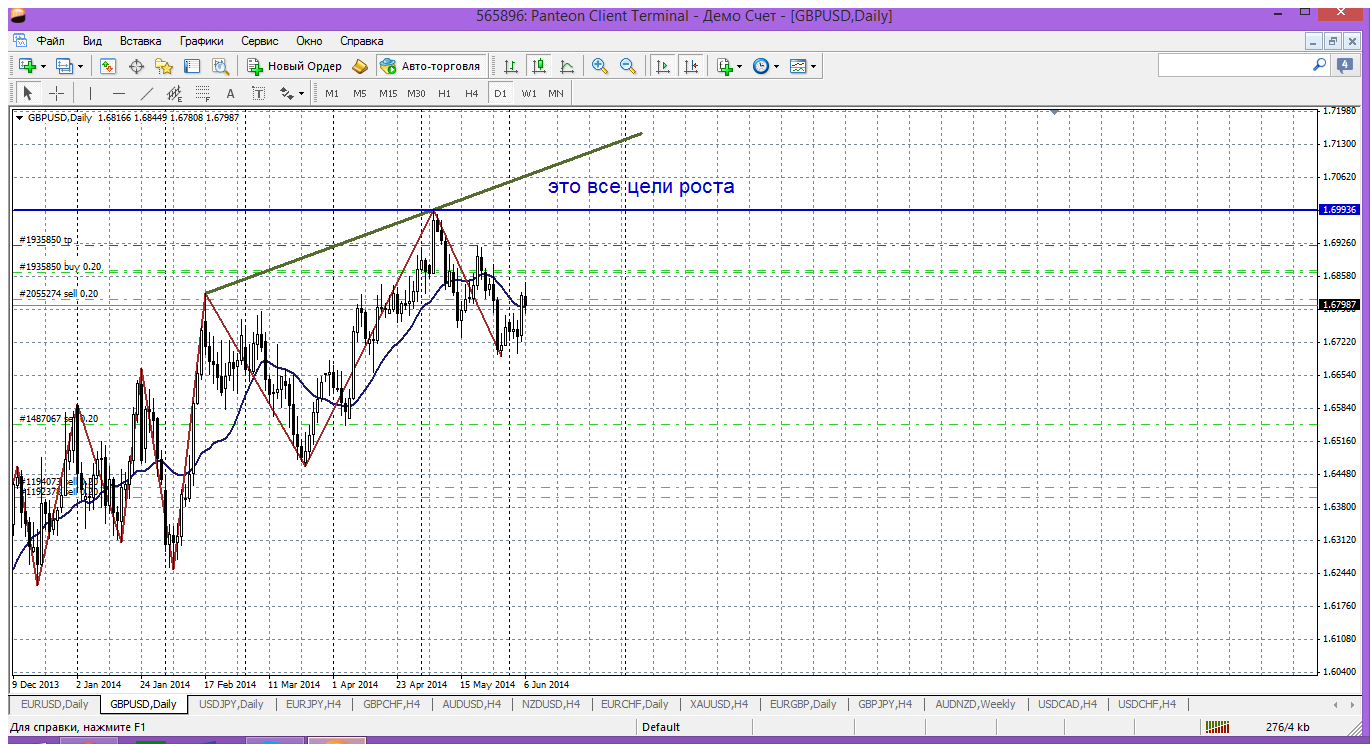
Task: Zoom in on the chart
Action: pyautogui.click(x=600, y=66)
